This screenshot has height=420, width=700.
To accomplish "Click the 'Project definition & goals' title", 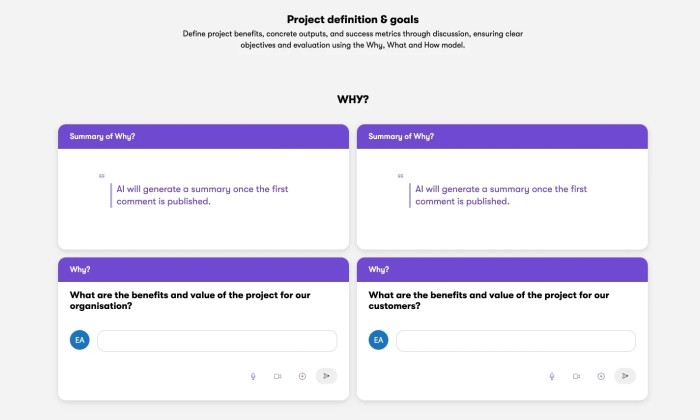I will [x=353, y=19].
